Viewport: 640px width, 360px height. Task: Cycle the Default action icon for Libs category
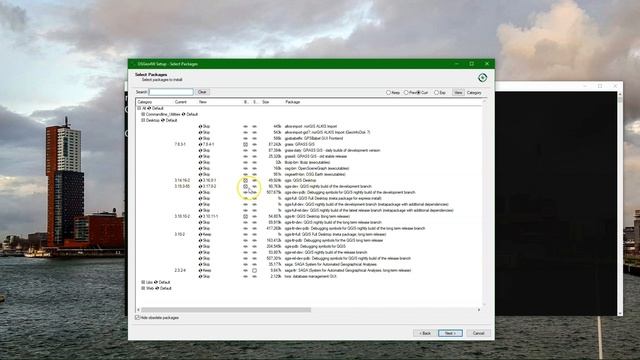156,282
